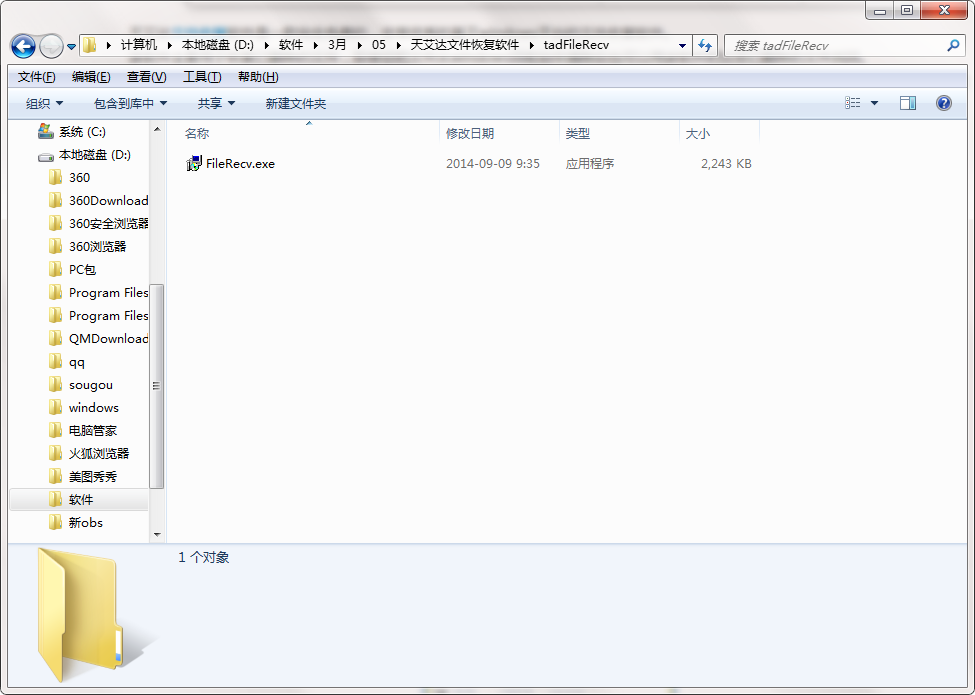
Task: Select the highlighted 软件 folder in sidebar
Action: (x=79, y=500)
